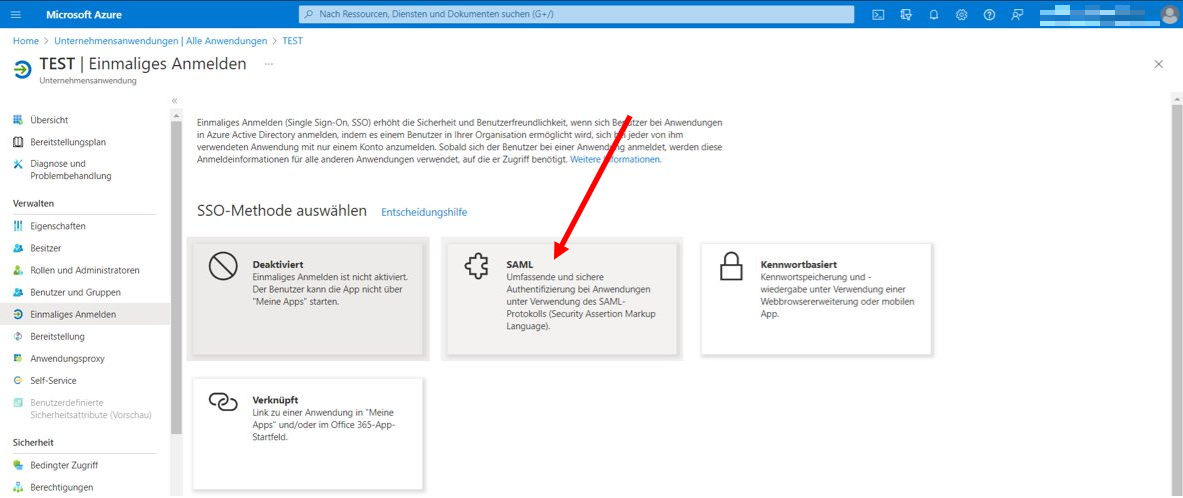Viewport: 1183px width, 498px height.
Task: Click the Self-Service icon
Action: (19, 380)
